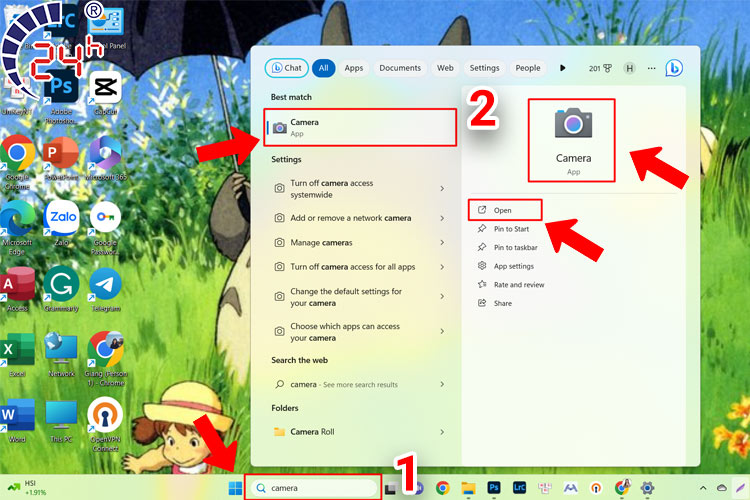Open the HSI stock widget on taskbar
750x500 pixels.
(27, 488)
